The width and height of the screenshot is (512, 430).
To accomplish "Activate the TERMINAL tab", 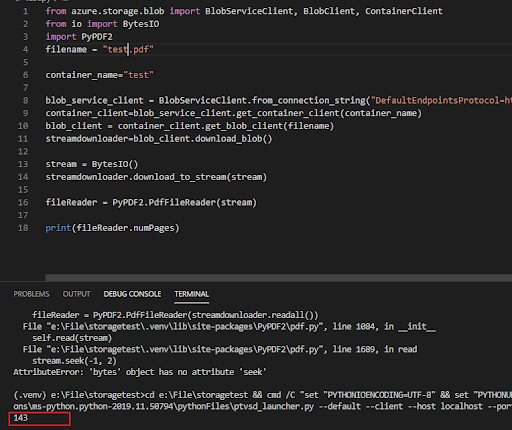I will point(192,294).
